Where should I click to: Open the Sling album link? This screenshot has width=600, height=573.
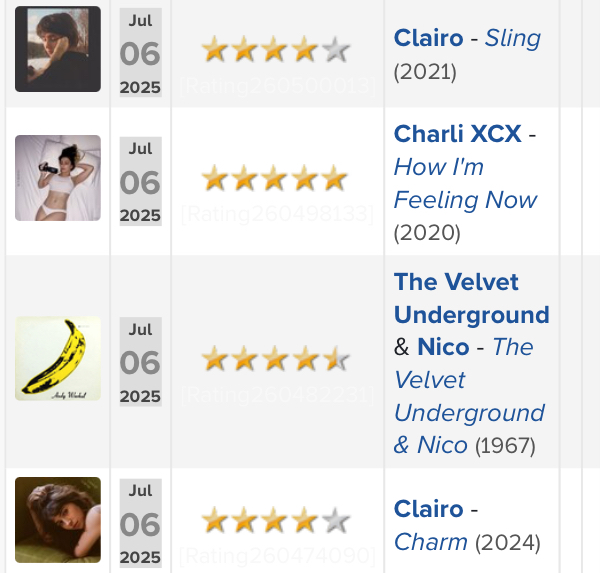[x=513, y=38]
